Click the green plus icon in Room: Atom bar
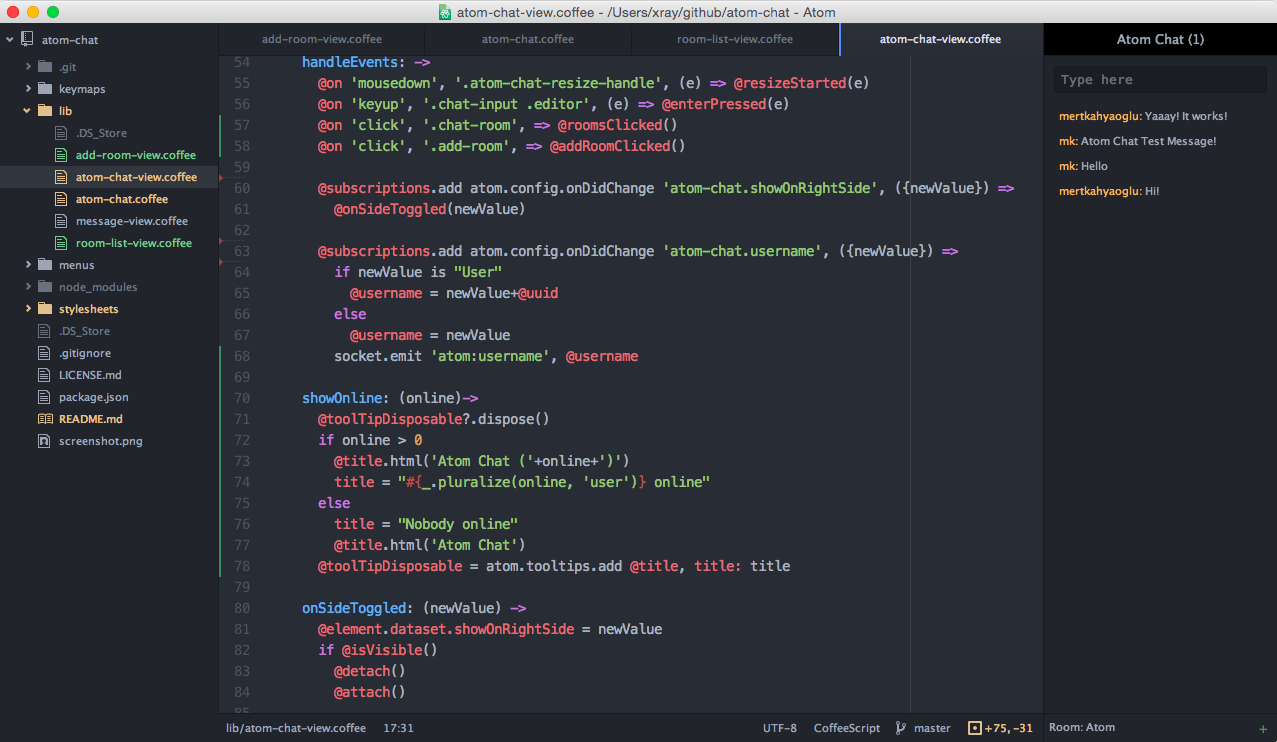 coord(1263,728)
